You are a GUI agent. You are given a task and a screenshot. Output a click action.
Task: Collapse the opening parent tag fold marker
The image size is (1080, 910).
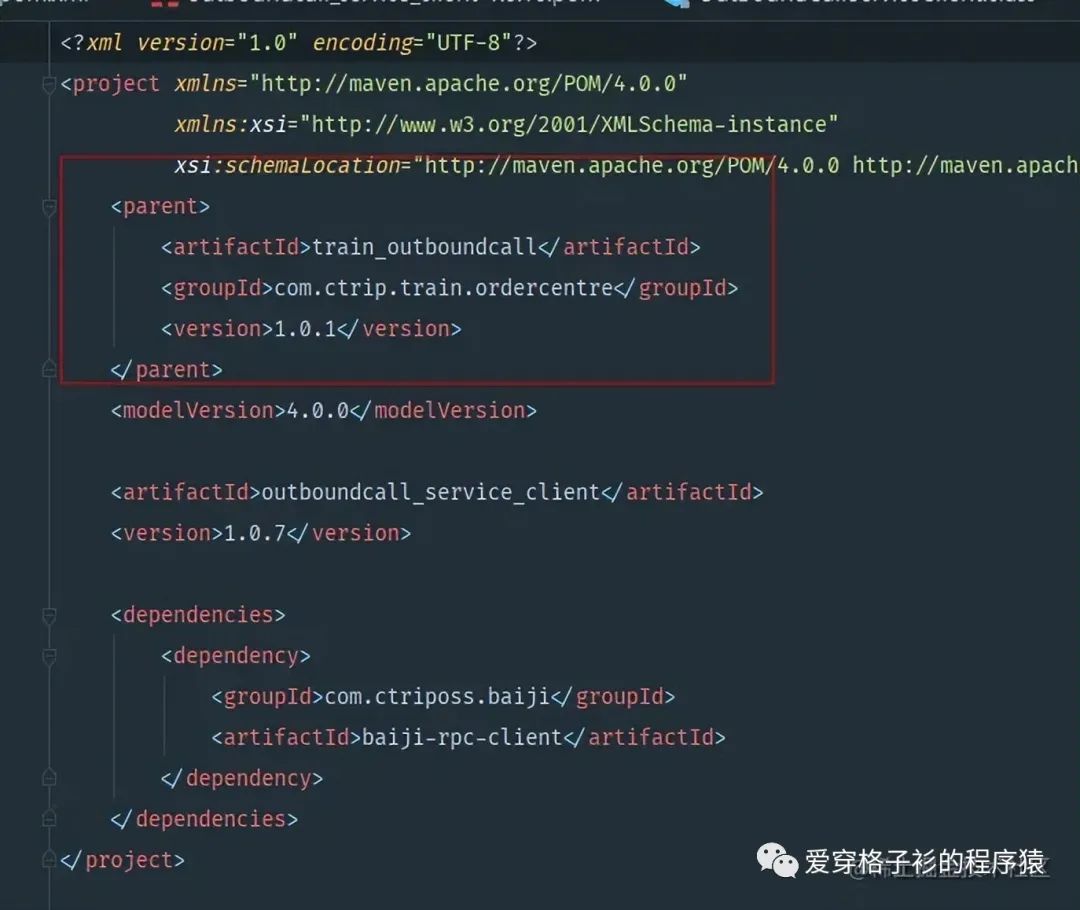pyautogui.click(x=49, y=207)
